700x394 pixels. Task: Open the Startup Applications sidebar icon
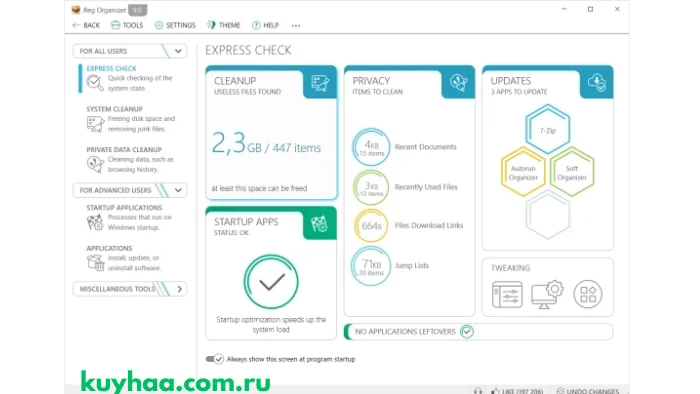95,222
